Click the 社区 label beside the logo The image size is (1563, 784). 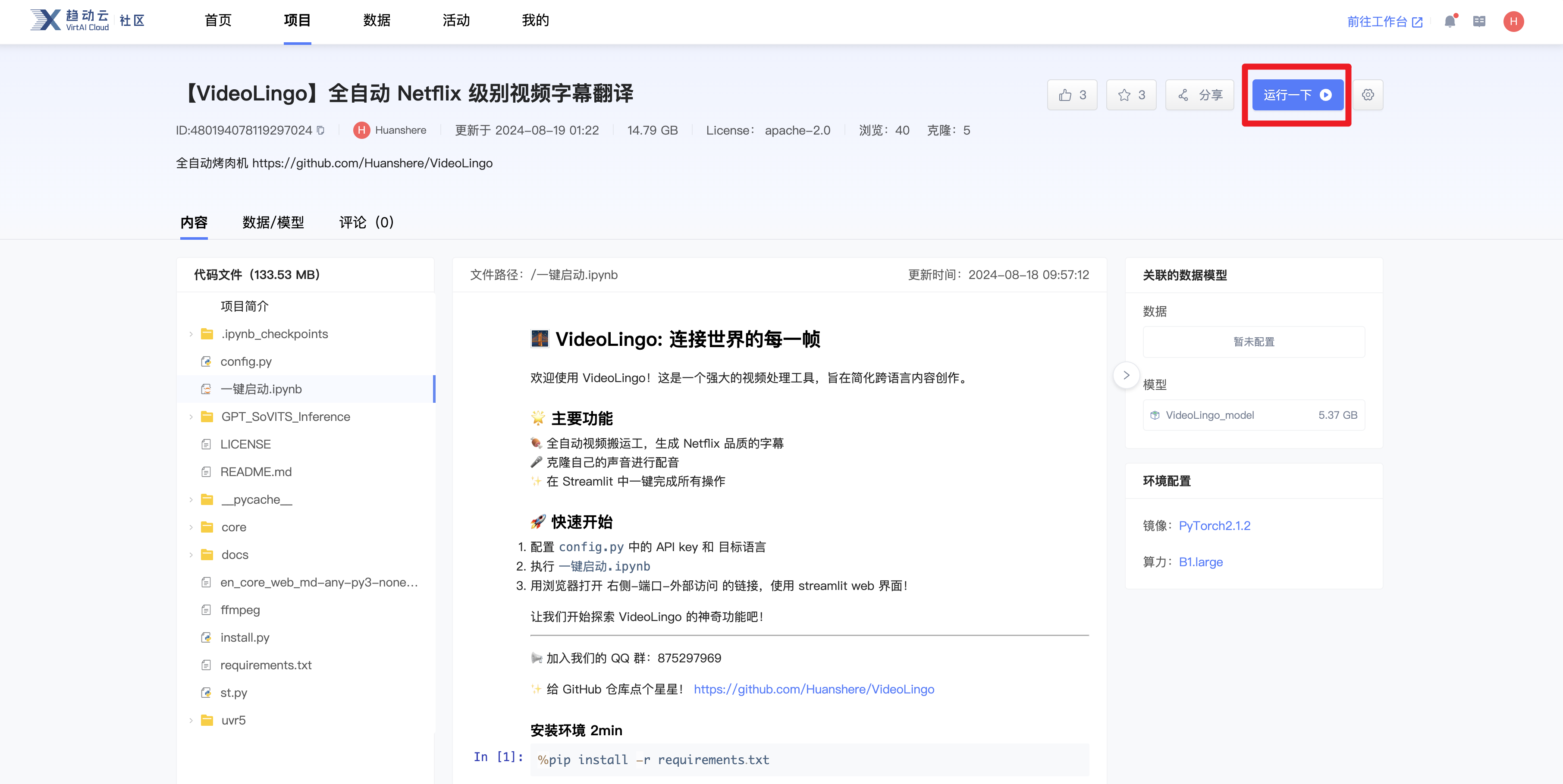click(x=132, y=21)
